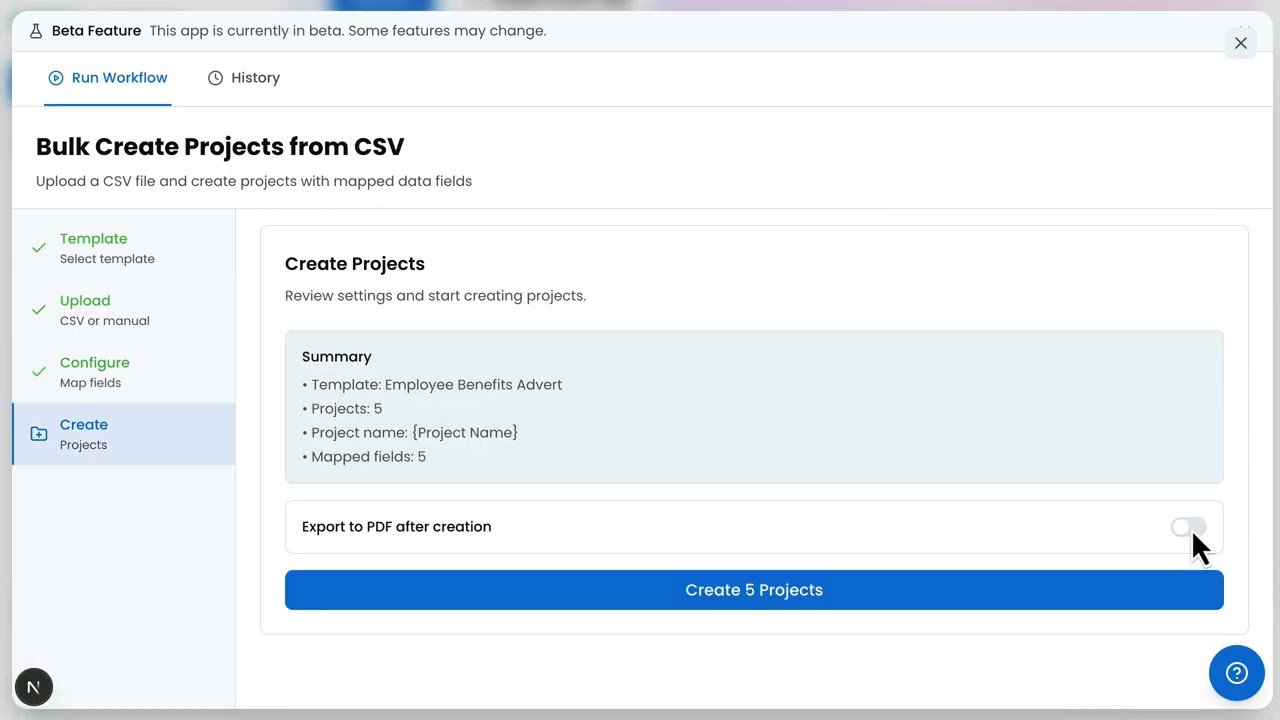The image size is (1280, 720).
Task: Click the folder-plus icon beside Create
Action: click(39, 434)
